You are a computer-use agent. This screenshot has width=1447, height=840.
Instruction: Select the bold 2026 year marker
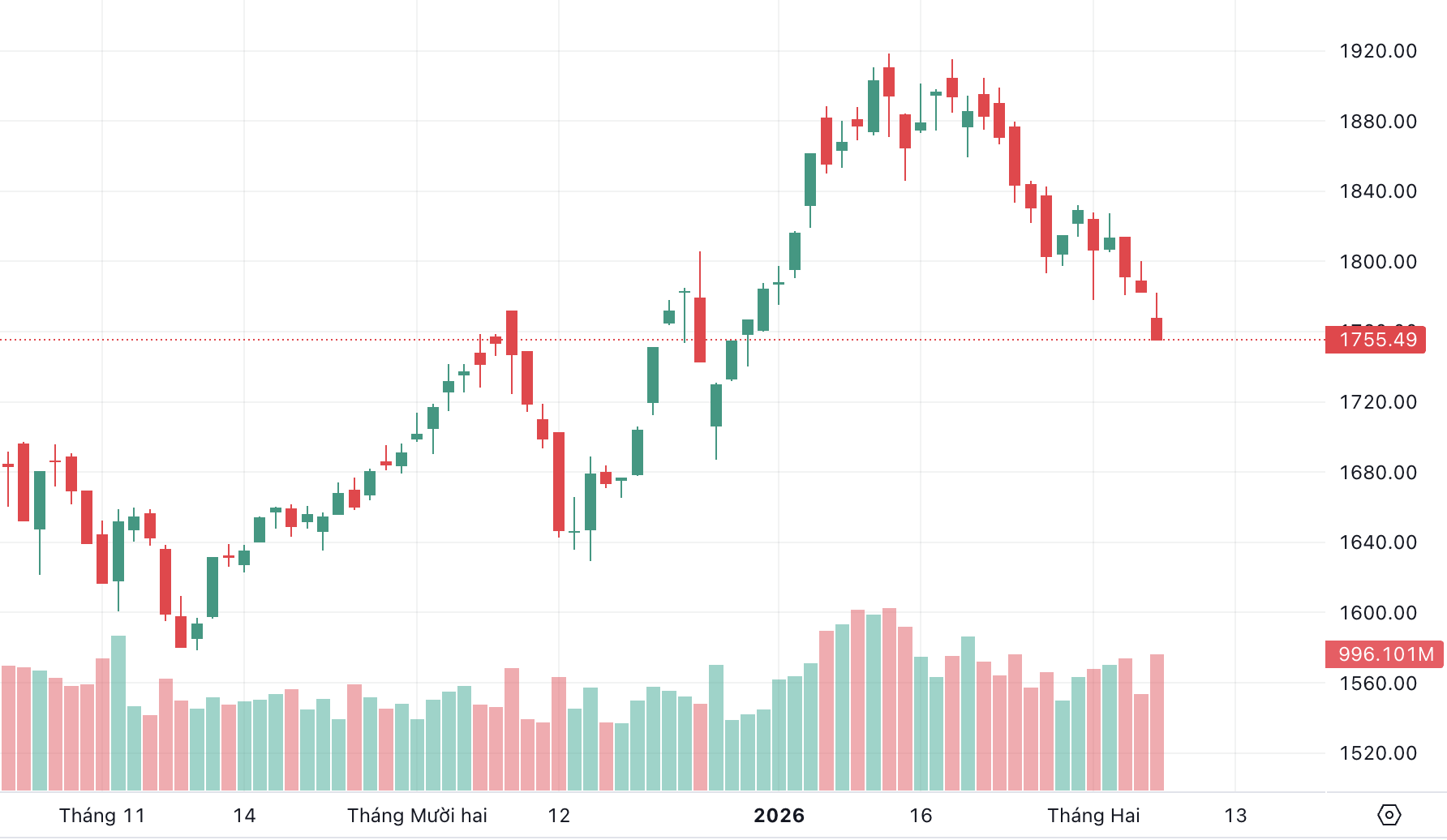(x=779, y=816)
